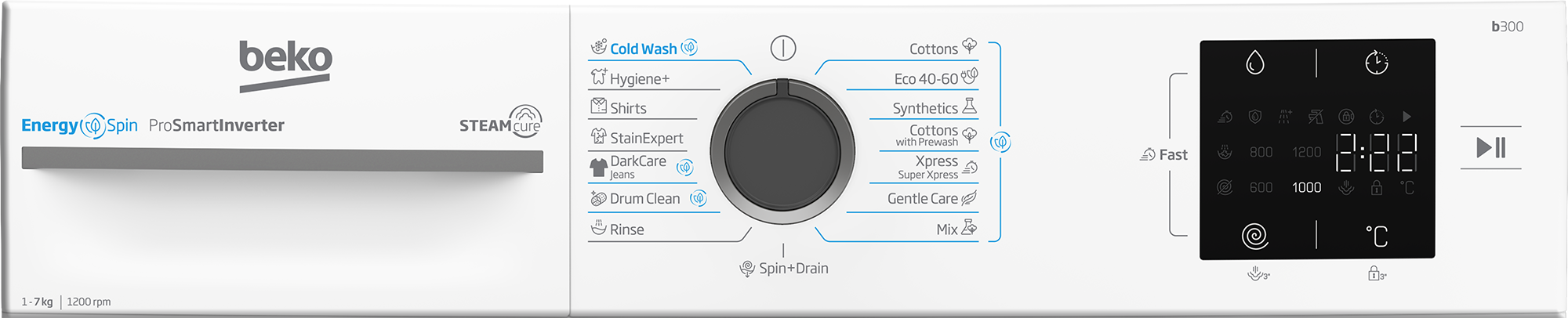Click the DarkCare Jeans shirt icon

(598, 167)
